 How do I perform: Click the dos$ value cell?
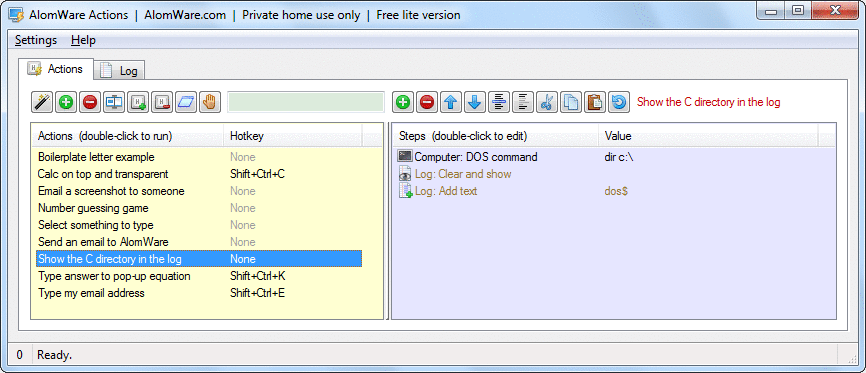click(616, 191)
